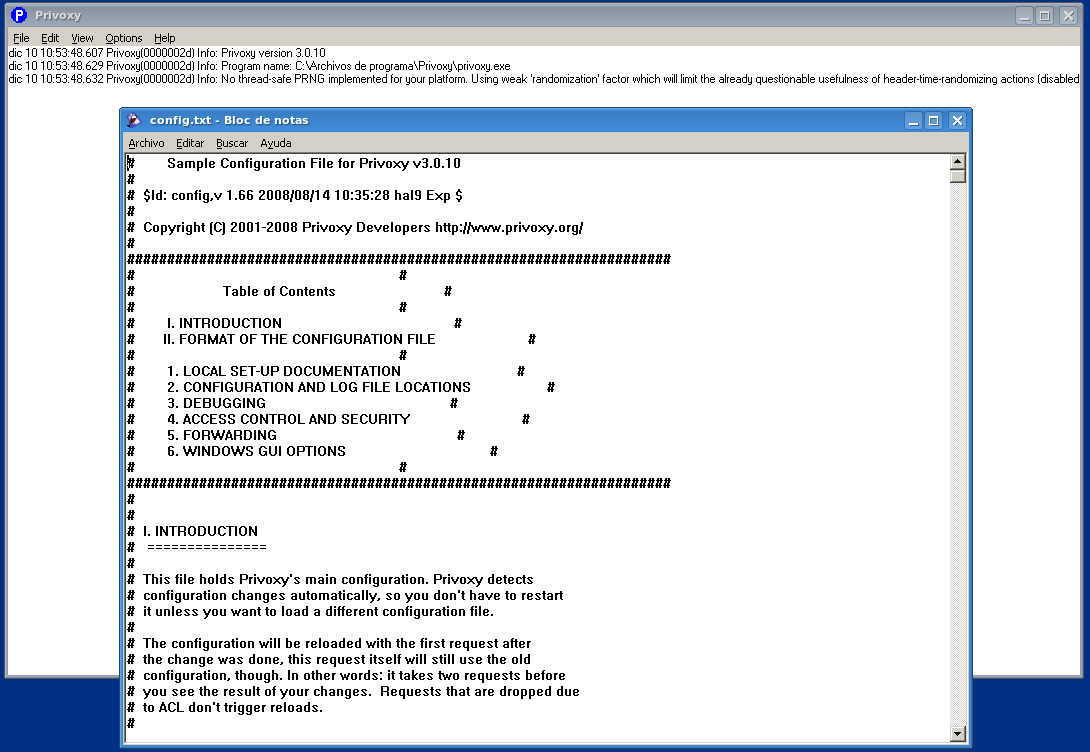The height and width of the screenshot is (752, 1090).
Task: Maximize the Privoxy window
Action: pyautogui.click(x=1045, y=15)
